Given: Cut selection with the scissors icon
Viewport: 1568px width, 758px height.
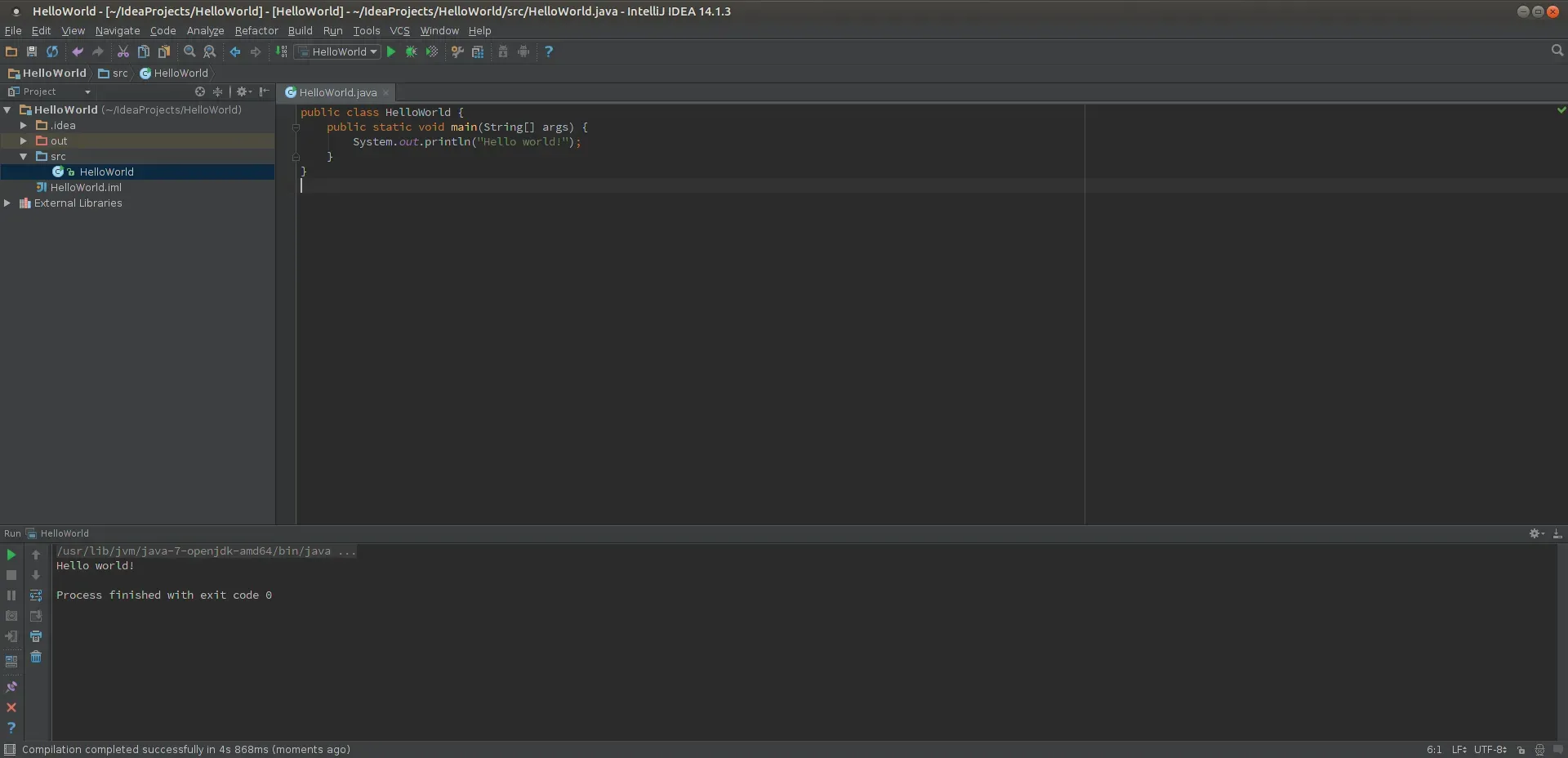Looking at the screenshot, I should pos(123,51).
